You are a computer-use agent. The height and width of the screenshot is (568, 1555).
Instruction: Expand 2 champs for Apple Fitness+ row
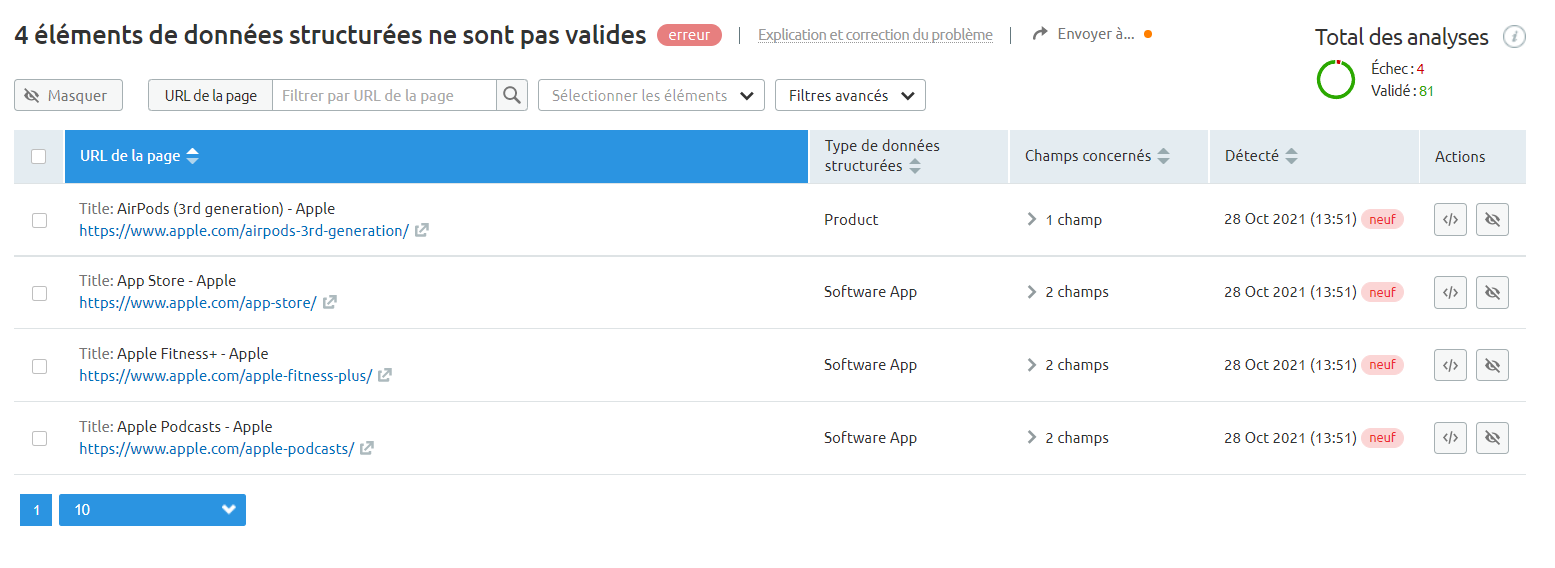tap(1067, 365)
